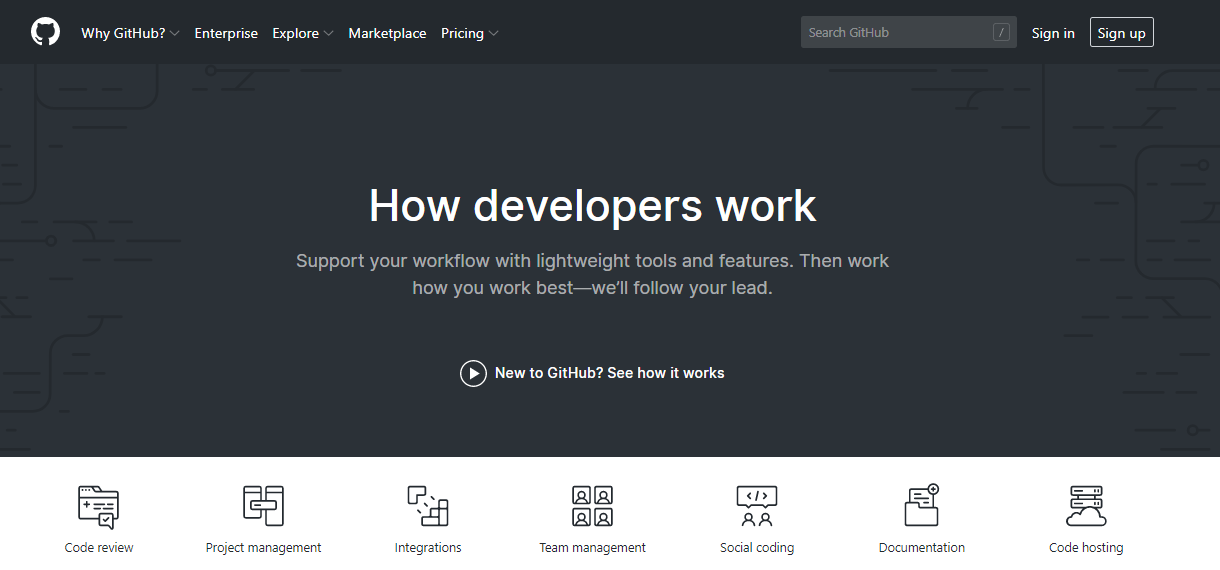Click the Support your workflow subtitle text
Image resolution: width=1220 pixels, height=570 pixels.
(592, 274)
